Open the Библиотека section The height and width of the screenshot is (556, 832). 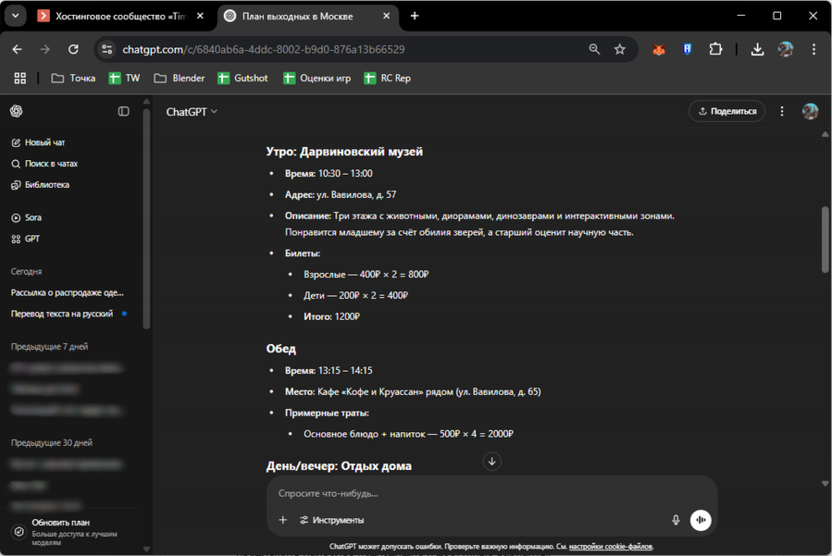tap(40, 185)
